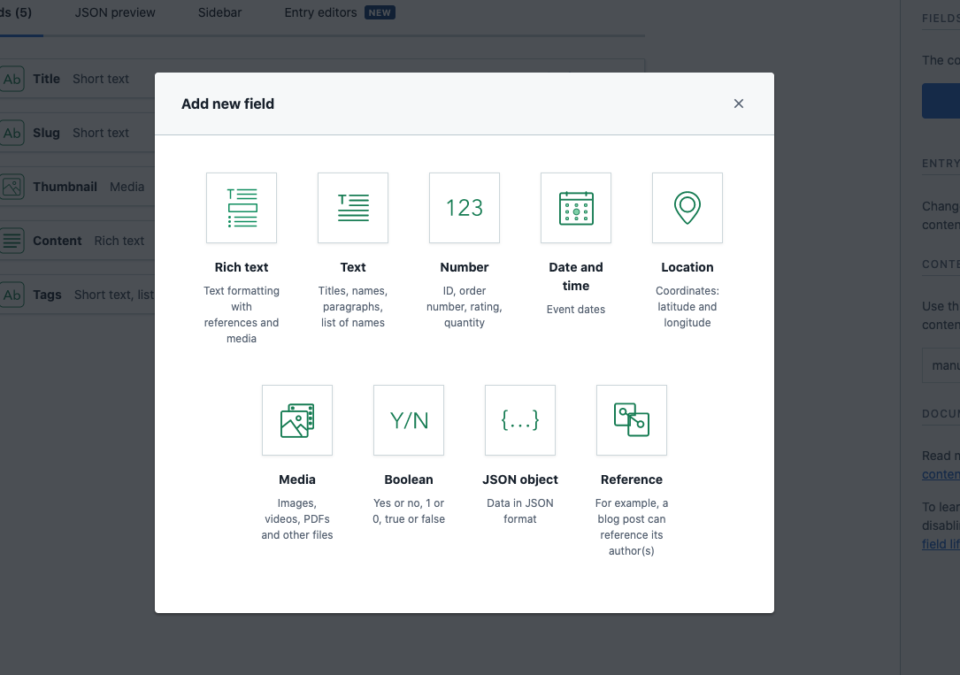Click the Title field's Ab icon
The width and height of the screenshot is (960, 675).
pos(12,79)
